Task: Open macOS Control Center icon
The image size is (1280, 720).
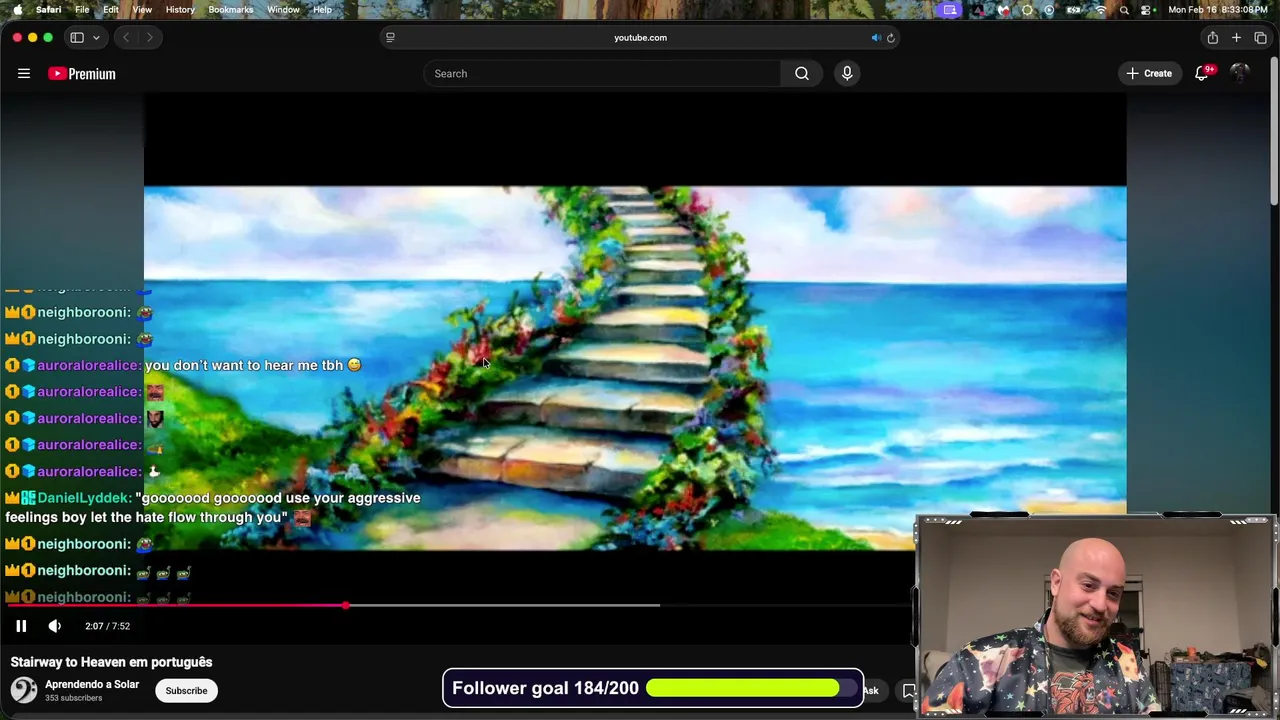Action: 1147,10
